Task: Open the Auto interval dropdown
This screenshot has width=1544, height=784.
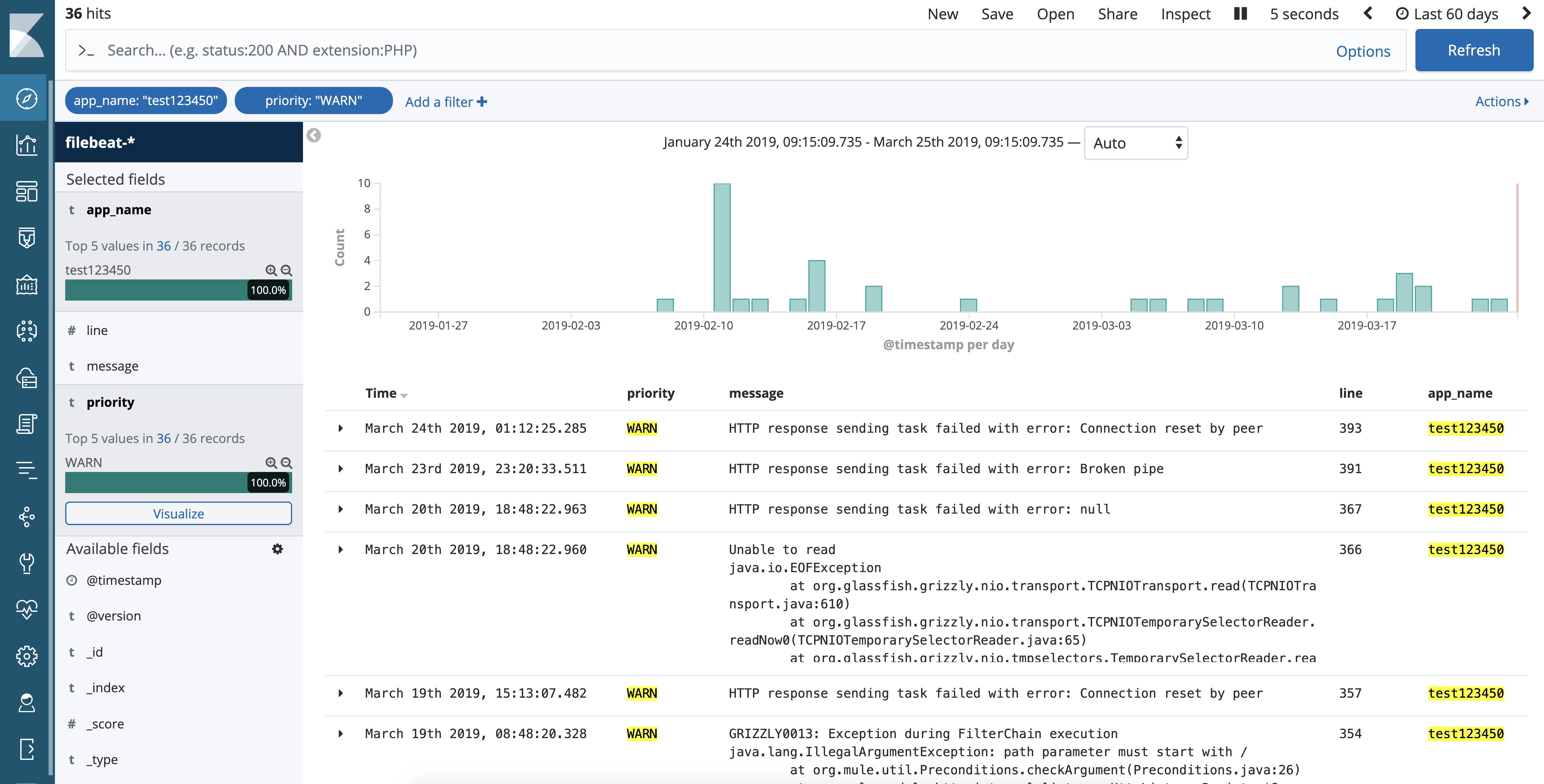Action: [1135, 143]
